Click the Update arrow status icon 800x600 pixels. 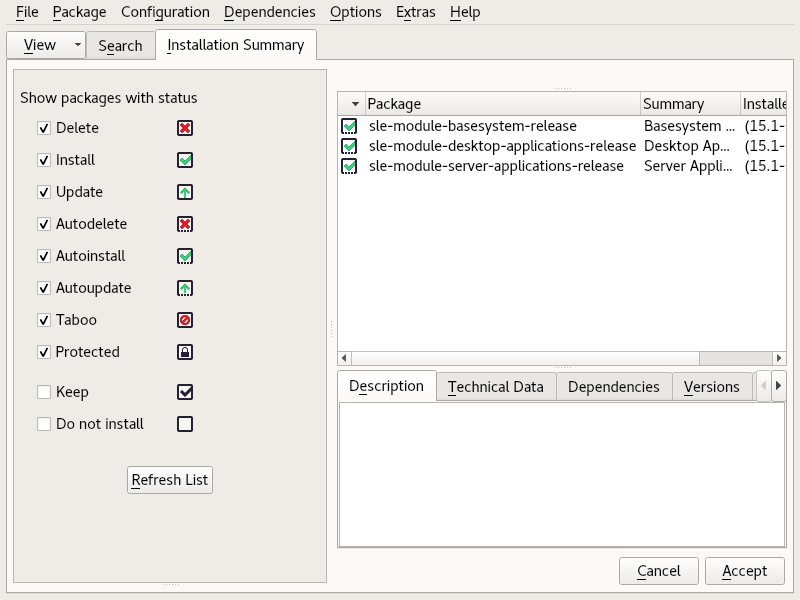coord(185,192)
